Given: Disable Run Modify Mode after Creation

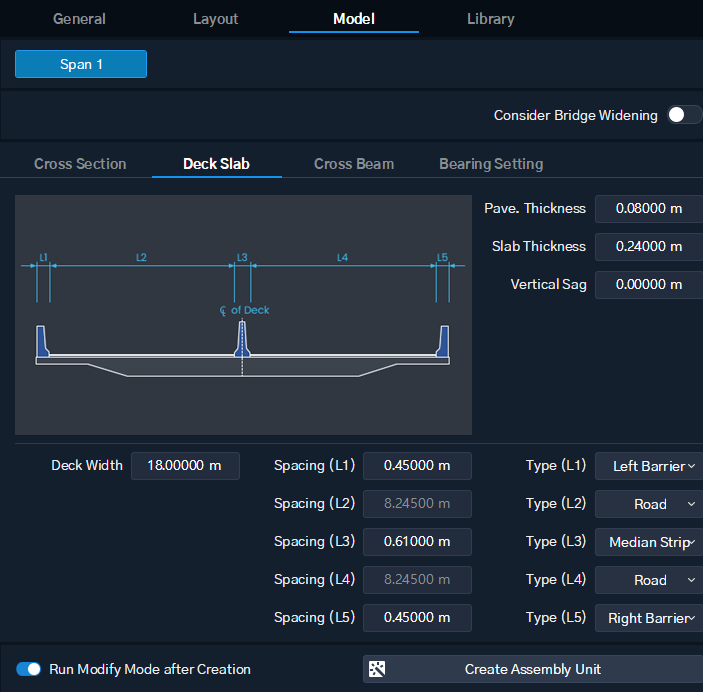Looking at the screenshot, I should click(28, 669).
